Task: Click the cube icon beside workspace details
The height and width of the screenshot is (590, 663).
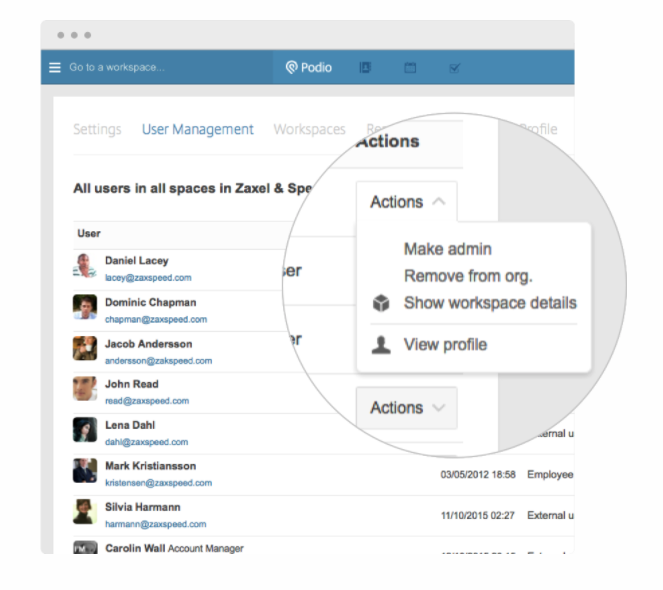Action: 381,303
